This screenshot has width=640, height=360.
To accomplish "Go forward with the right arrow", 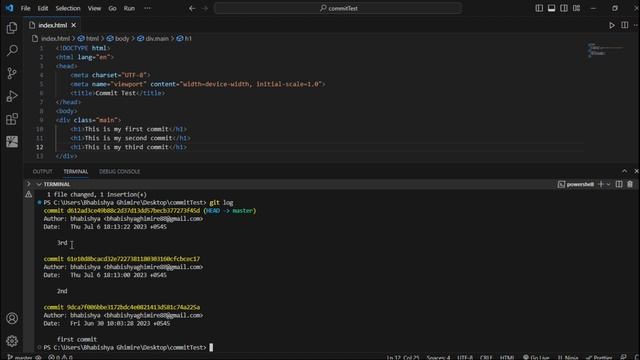I will (205, 8).
